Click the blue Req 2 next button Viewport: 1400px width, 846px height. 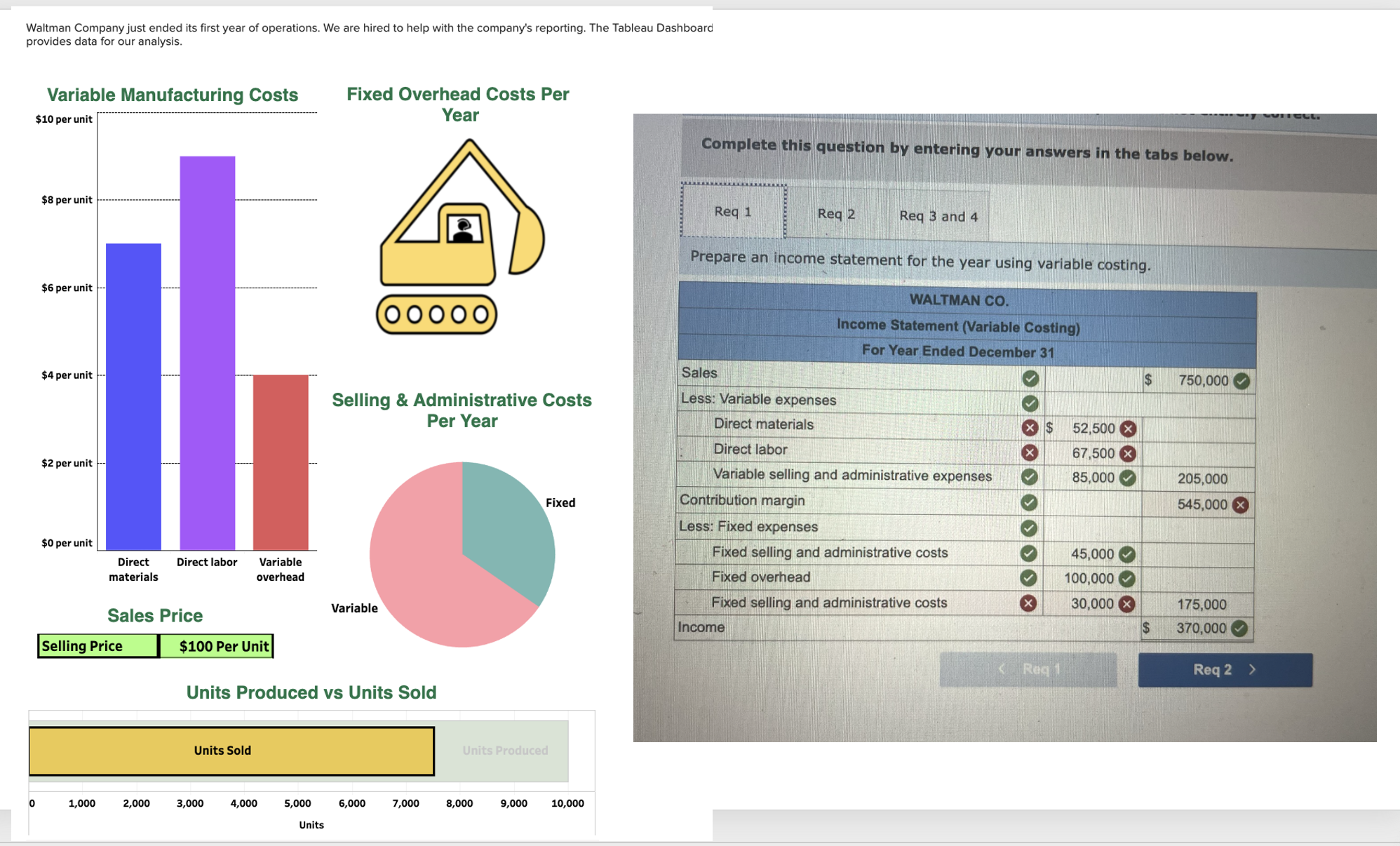1225,669
